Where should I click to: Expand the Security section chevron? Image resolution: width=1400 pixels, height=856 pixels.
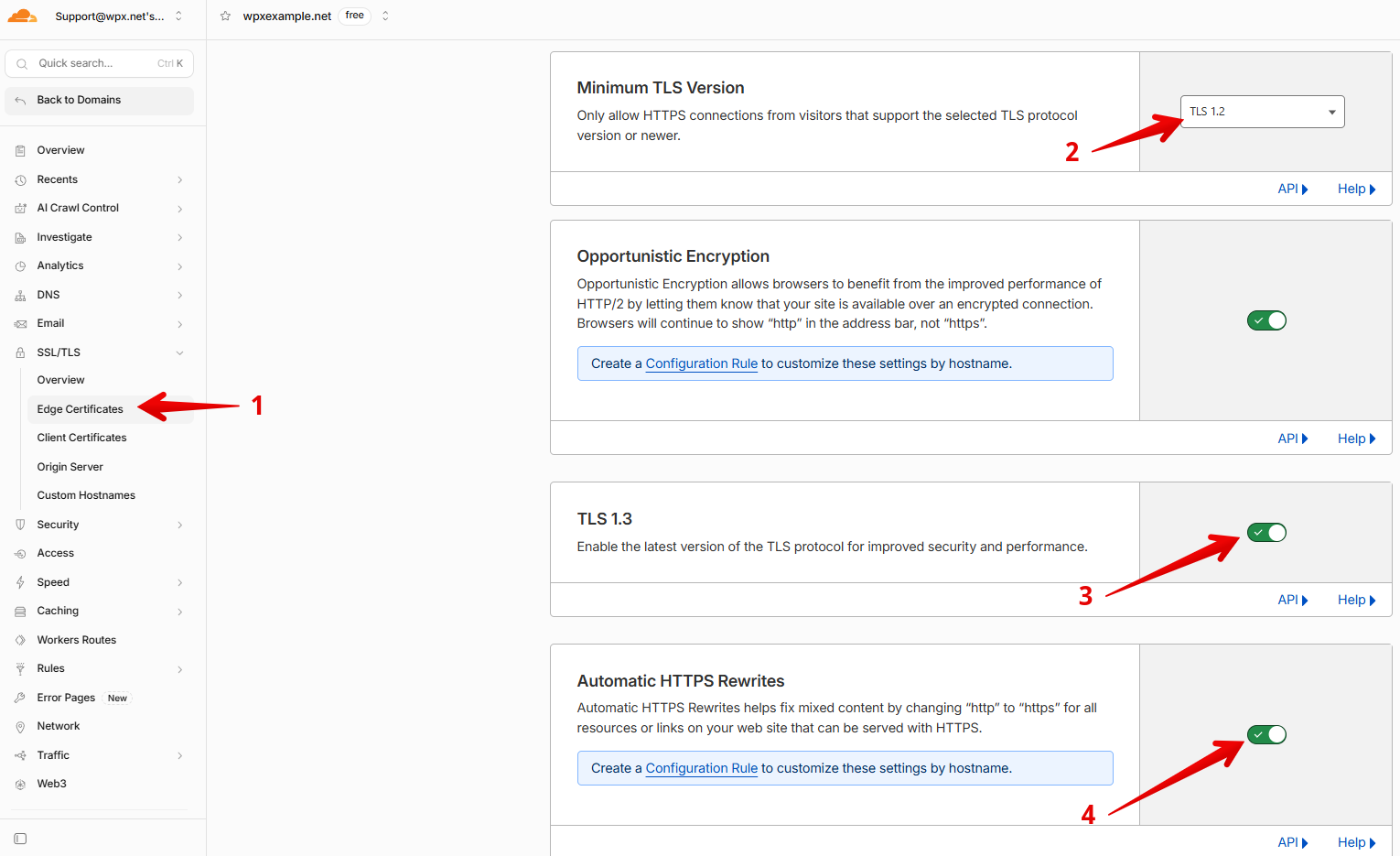coord(179,525)
